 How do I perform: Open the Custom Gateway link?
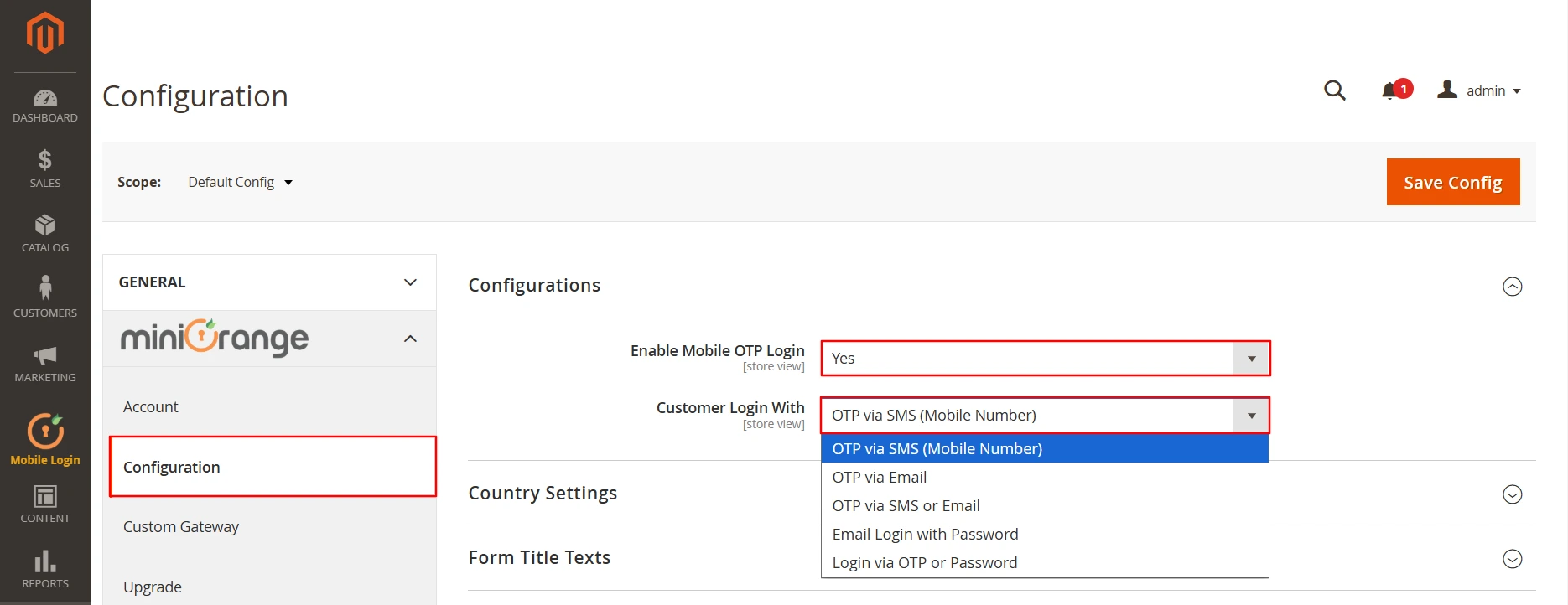(x=181, y=527)
